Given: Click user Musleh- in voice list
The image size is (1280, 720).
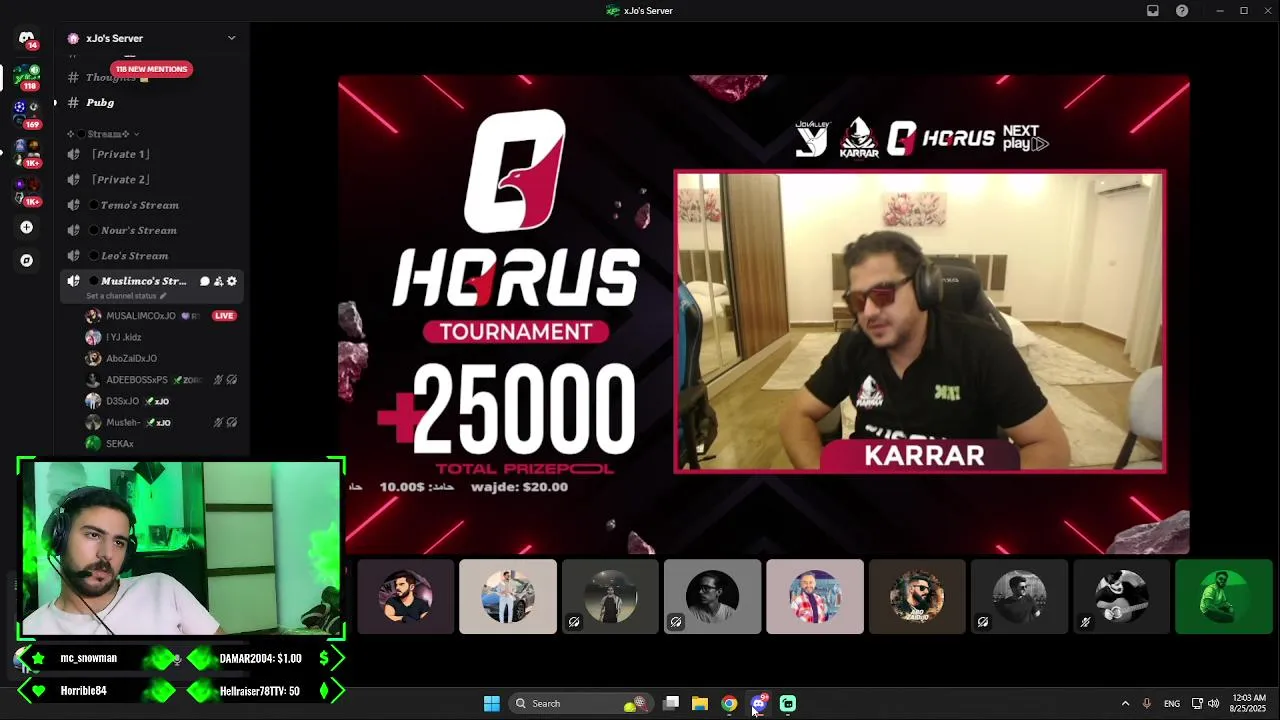Looking at the screenshot, I should tap(162, 423).
